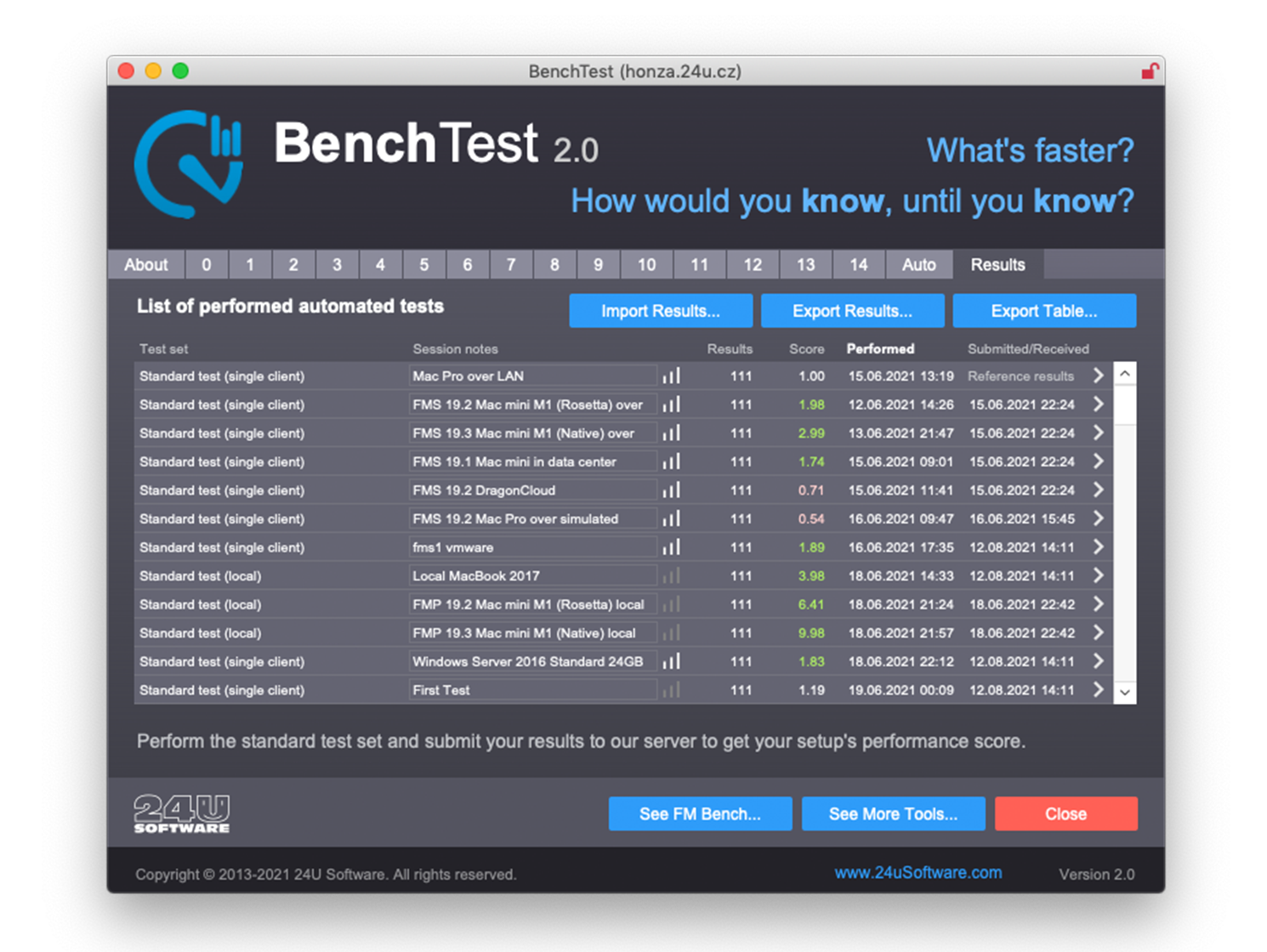Viewport: 1267px width, 952px height.
Task: Click See More Tools button
Action: [893, 813]
